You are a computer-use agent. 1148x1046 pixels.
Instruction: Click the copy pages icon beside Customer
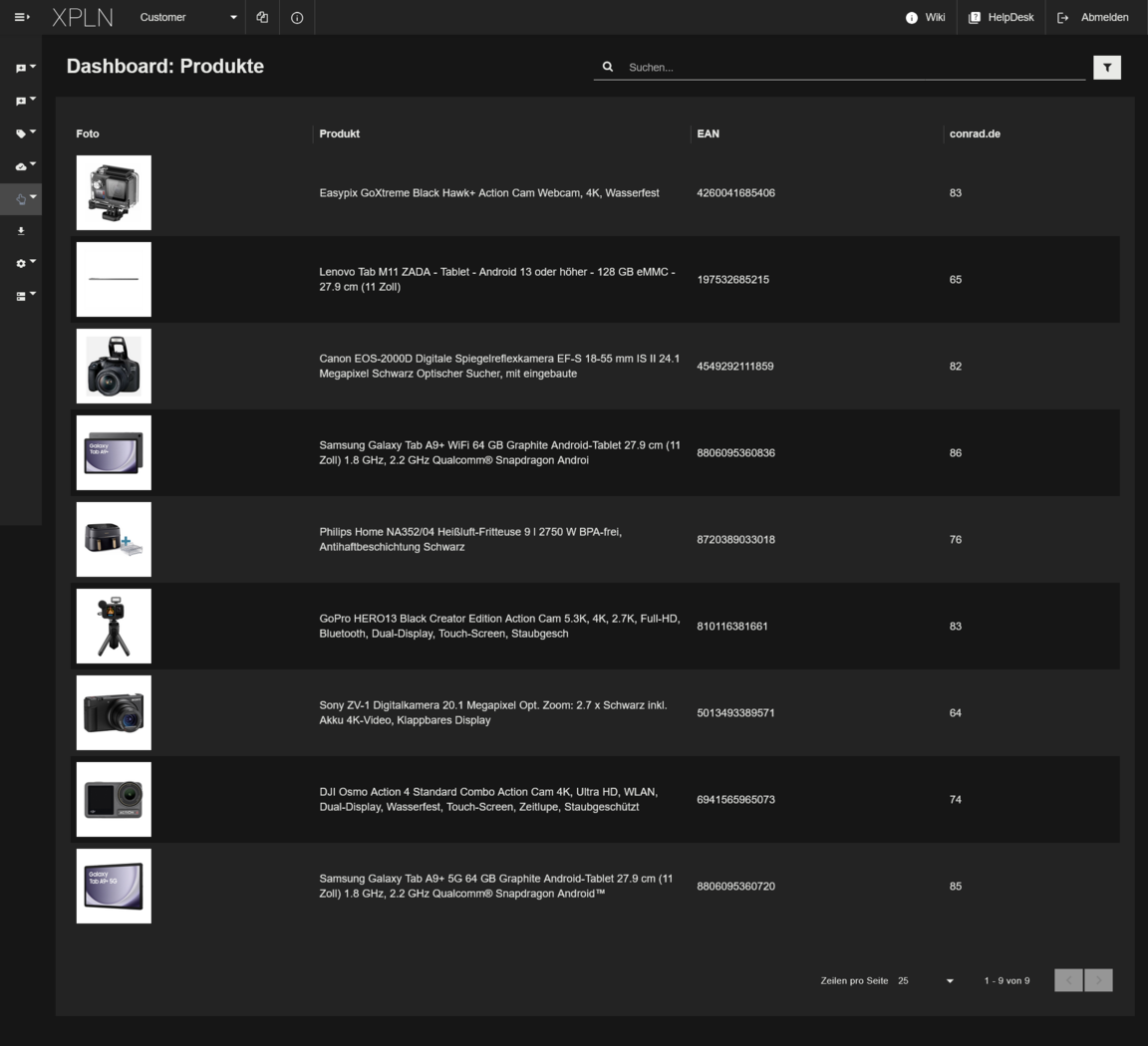[262, 17]
